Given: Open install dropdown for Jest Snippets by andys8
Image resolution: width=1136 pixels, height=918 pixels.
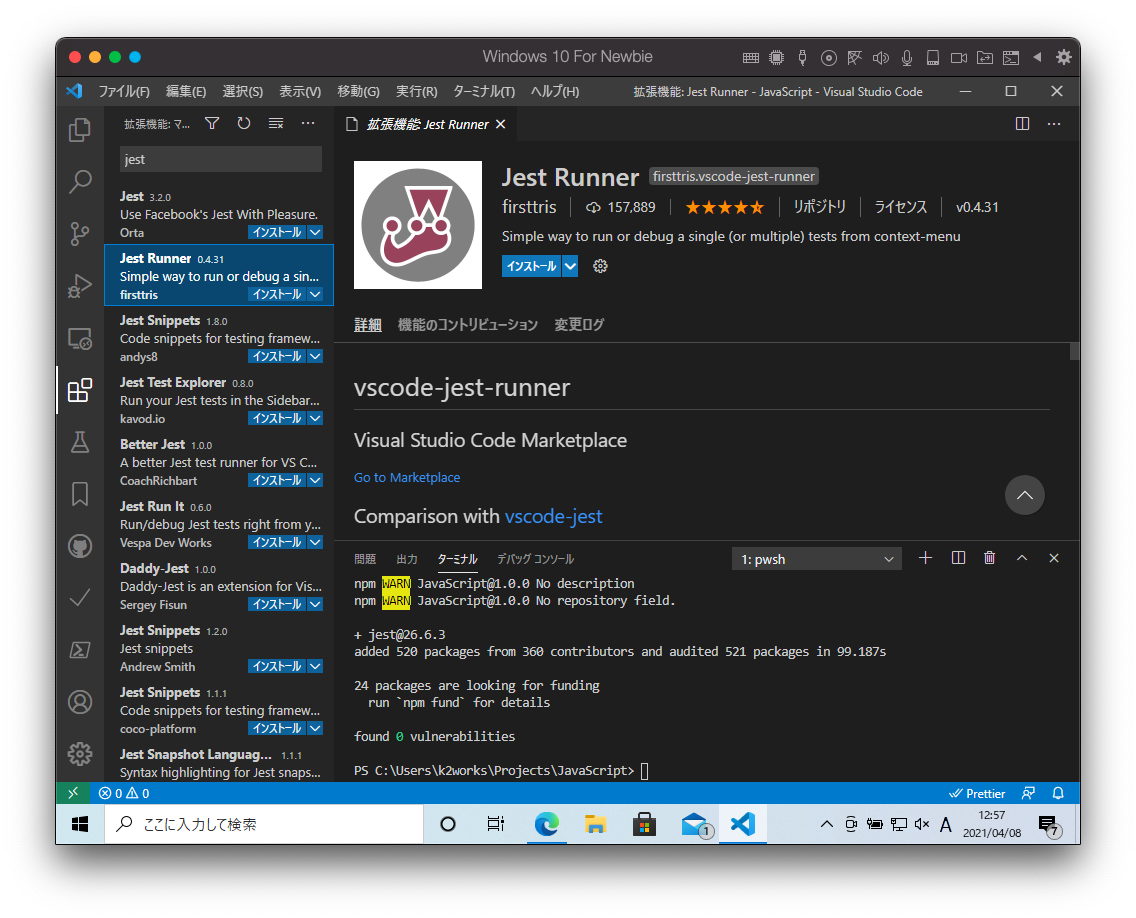Looking at the screenshot, I should coord(315,356).
